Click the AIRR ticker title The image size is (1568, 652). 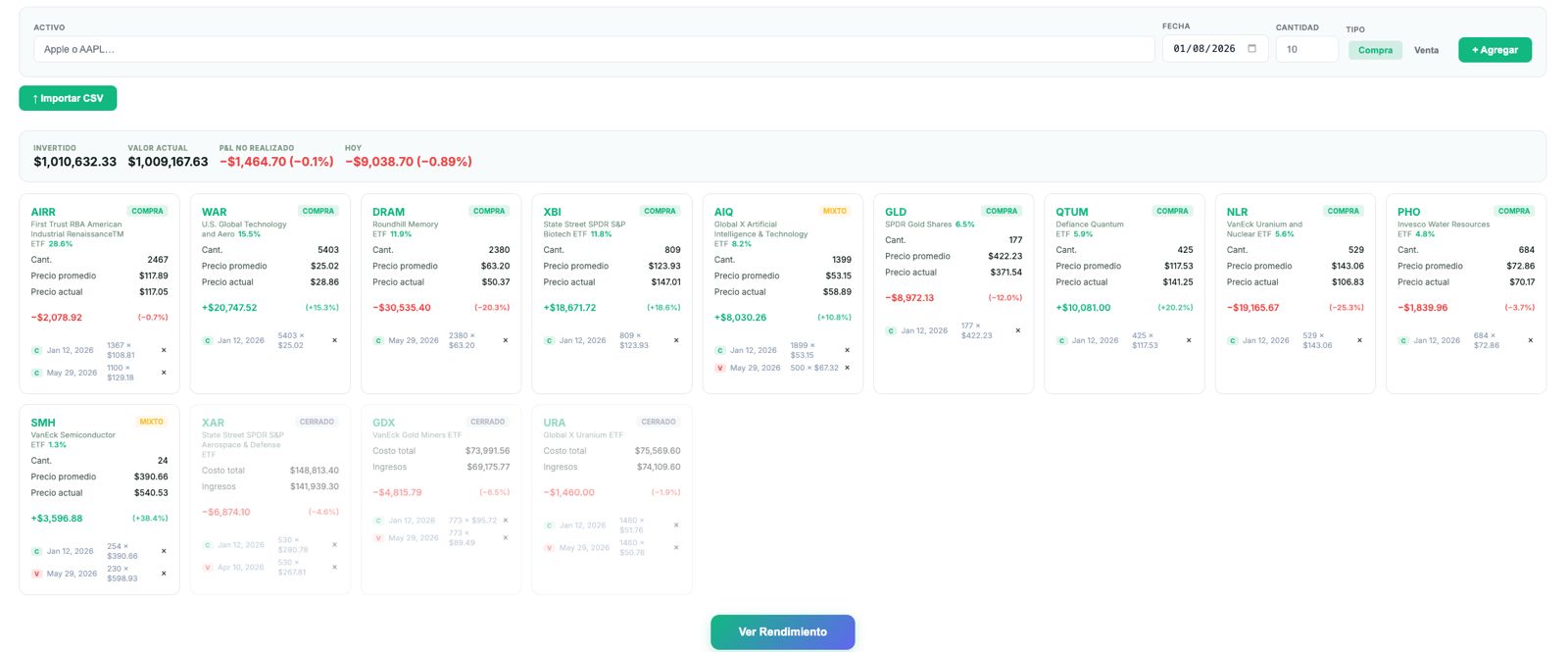(43, 212)
